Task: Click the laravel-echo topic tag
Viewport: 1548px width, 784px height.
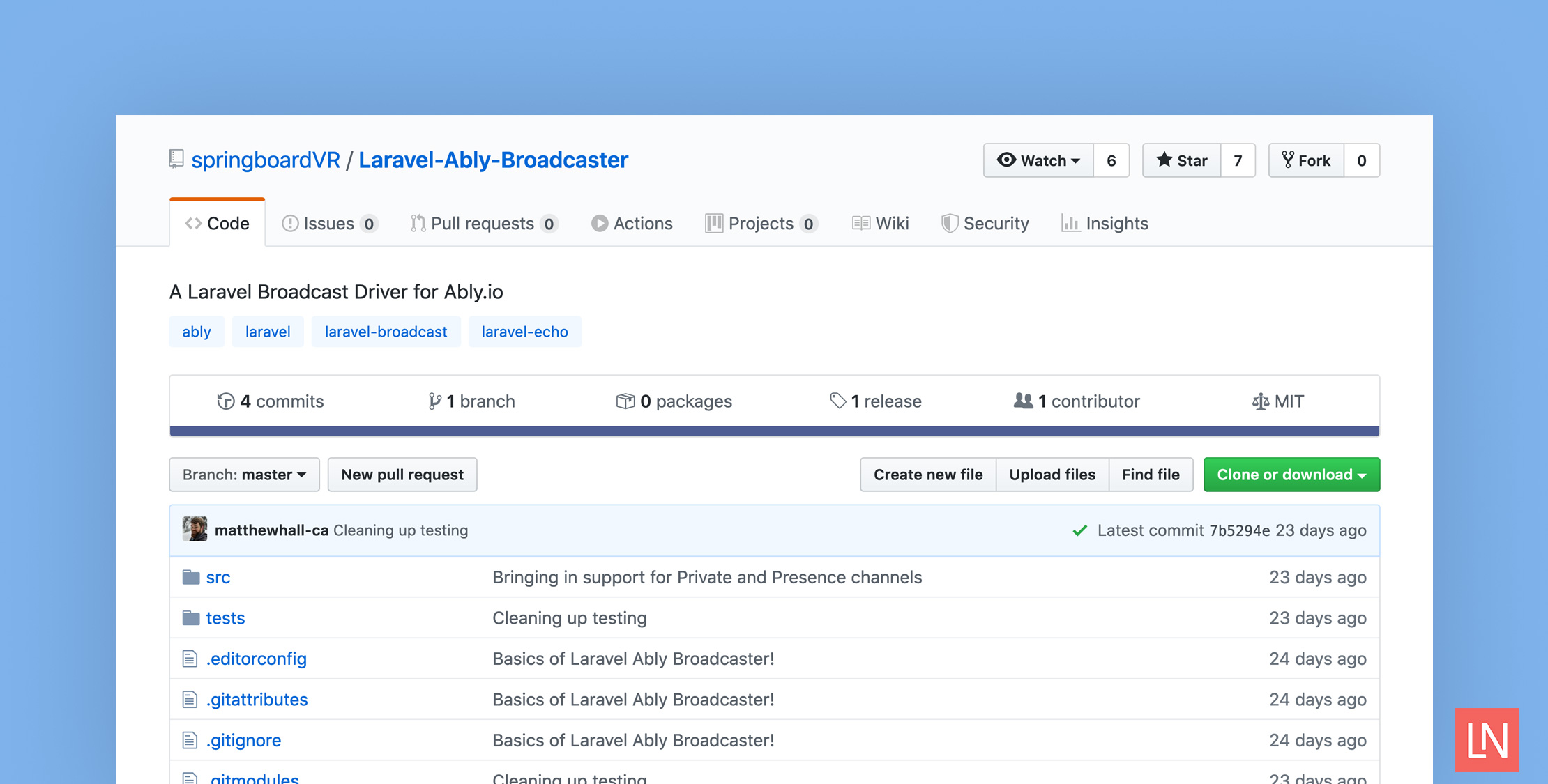Action: click(525, 332)
